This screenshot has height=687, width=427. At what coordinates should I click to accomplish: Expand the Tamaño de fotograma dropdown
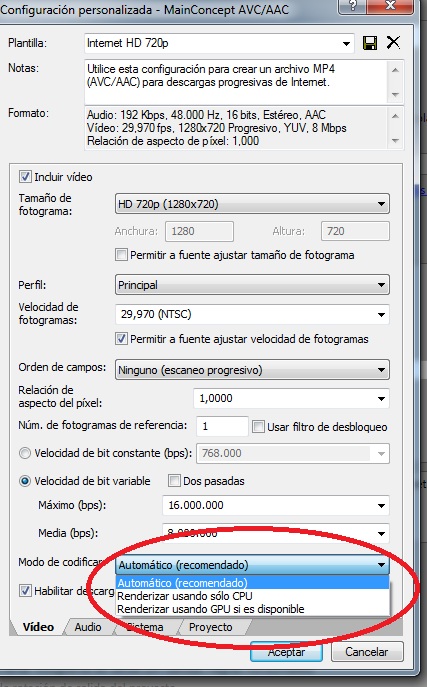pos(252,204)
